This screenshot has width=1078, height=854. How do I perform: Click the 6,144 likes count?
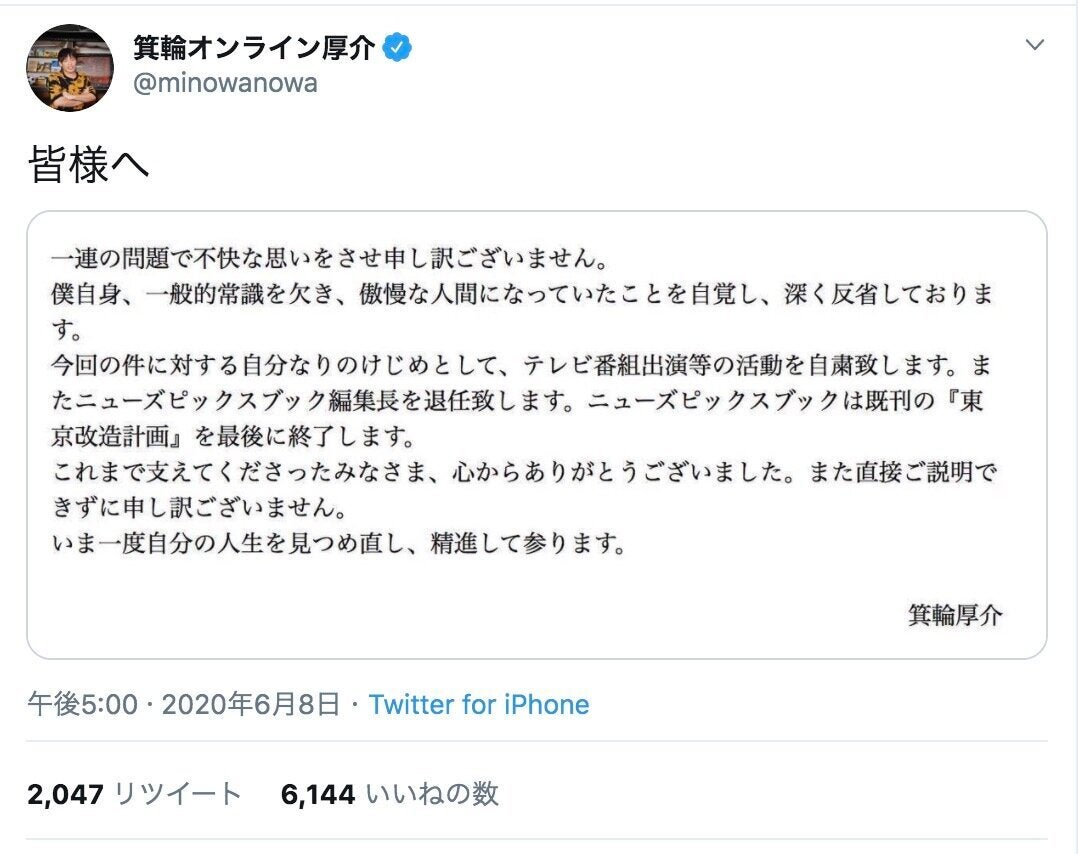(x=319, y=795)
